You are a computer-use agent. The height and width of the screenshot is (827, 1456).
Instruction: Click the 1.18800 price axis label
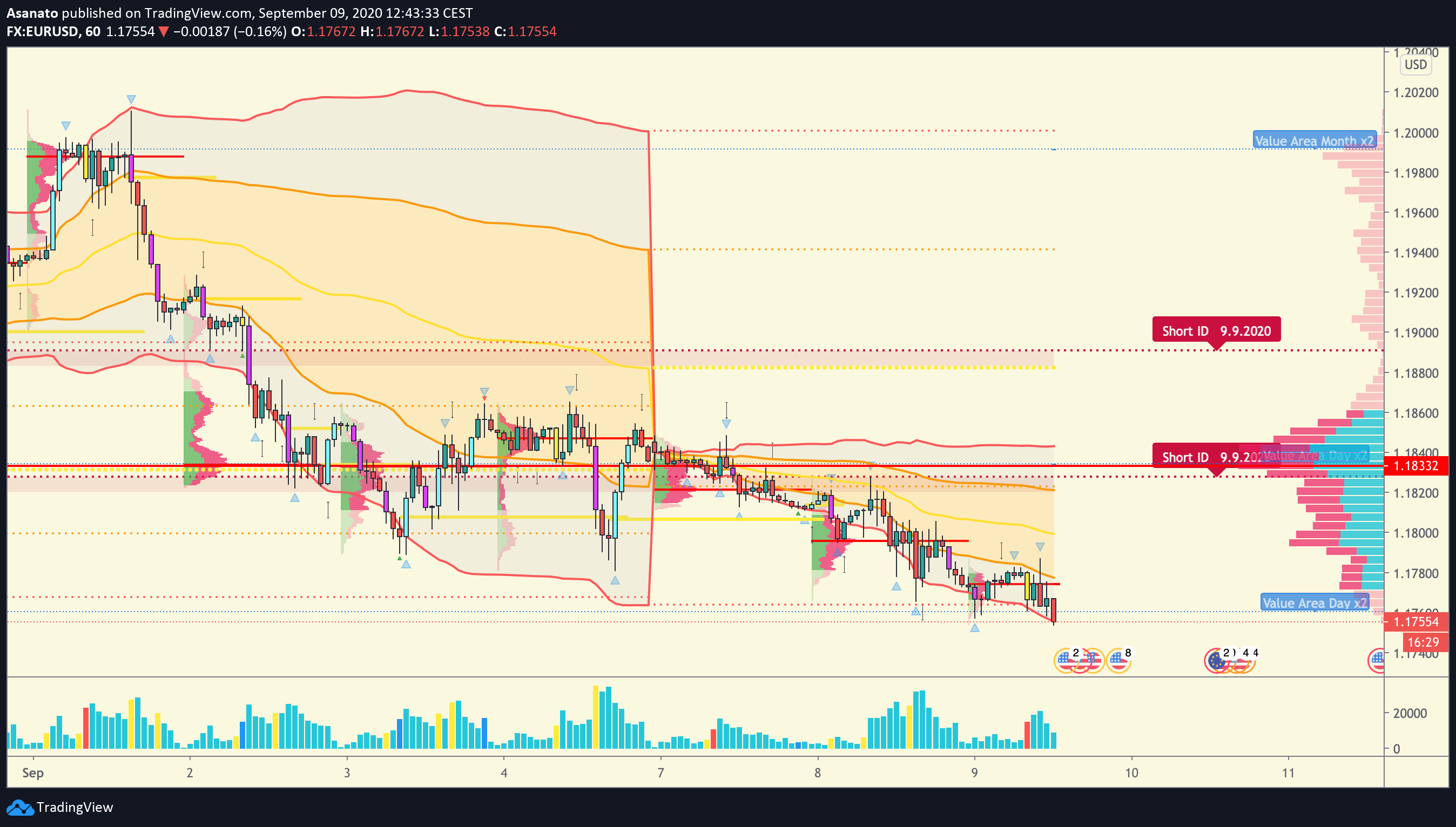pyautogui.click(x=1416, y=373)
